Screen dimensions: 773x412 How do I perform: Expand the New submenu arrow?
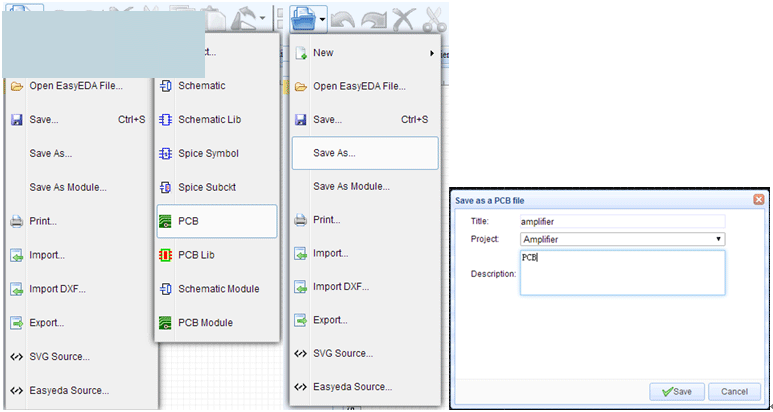click(432, 53)
